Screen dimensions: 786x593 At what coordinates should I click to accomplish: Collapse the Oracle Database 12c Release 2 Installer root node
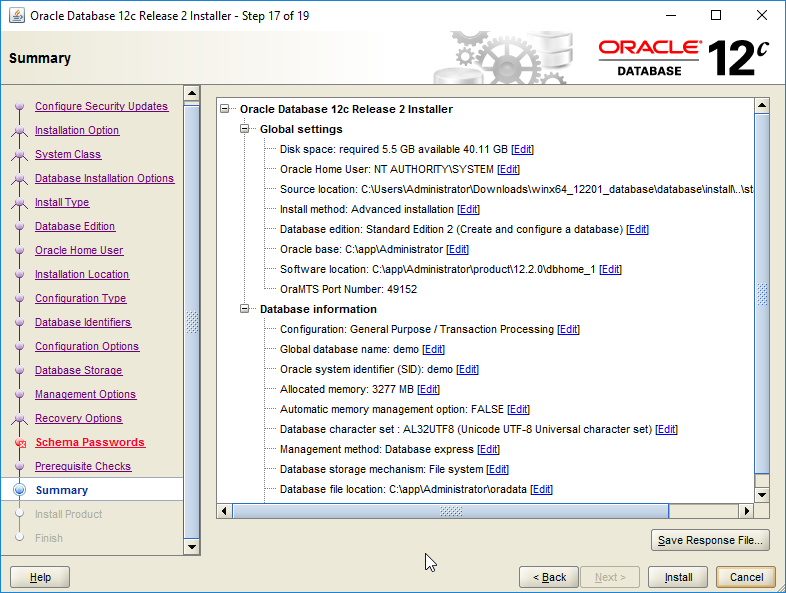coord(225,109)
